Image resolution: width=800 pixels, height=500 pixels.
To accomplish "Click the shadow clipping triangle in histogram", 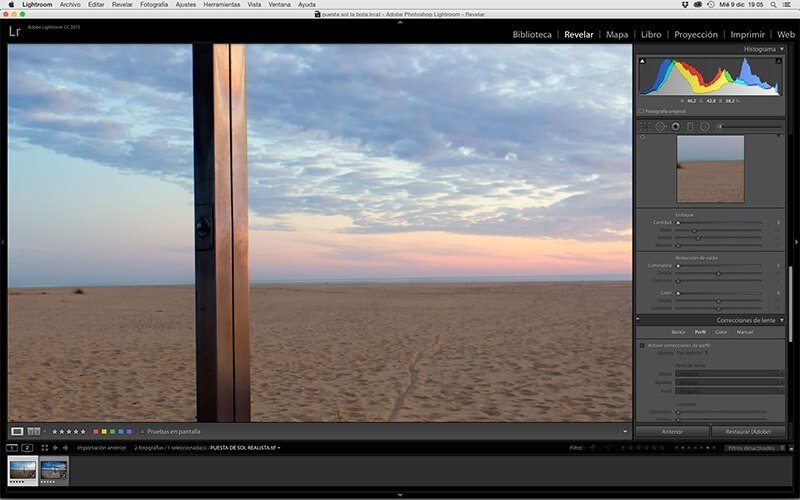I will tap(642, 61).
